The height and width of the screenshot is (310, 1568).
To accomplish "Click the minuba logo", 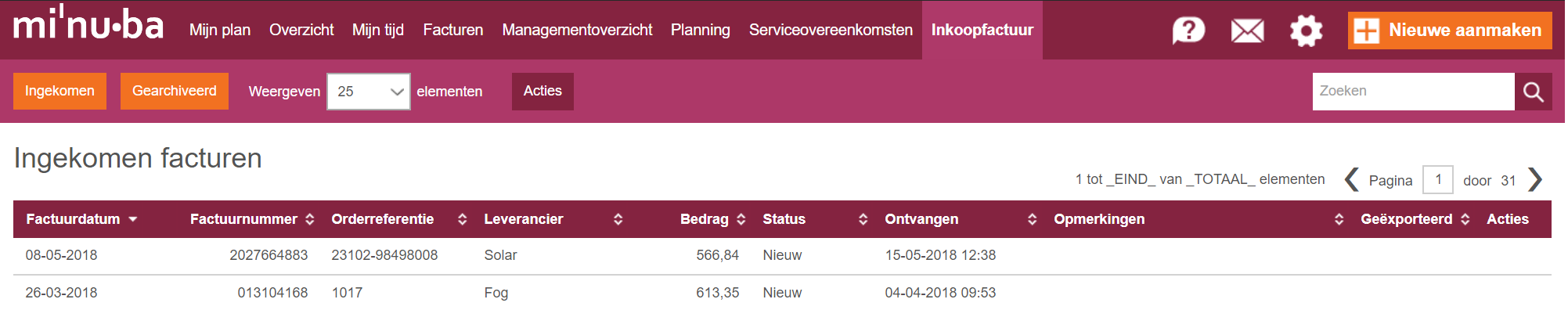I will [88, 23].
